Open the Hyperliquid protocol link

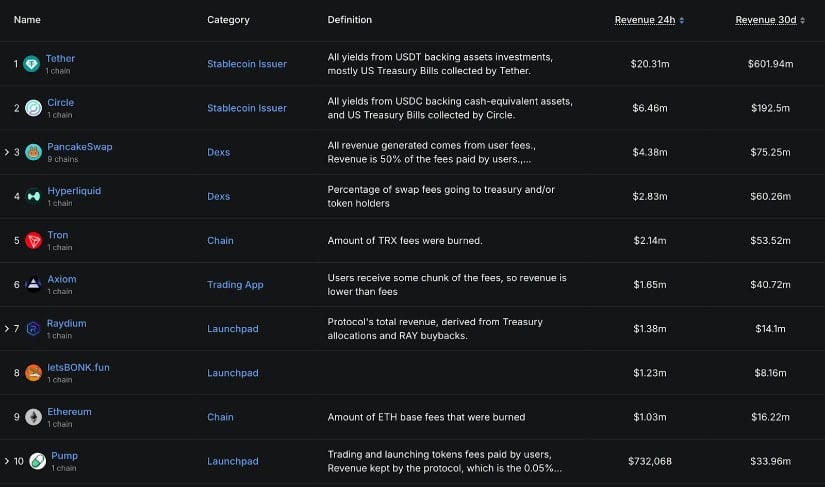pyautogui.click(x=74, y=191)
